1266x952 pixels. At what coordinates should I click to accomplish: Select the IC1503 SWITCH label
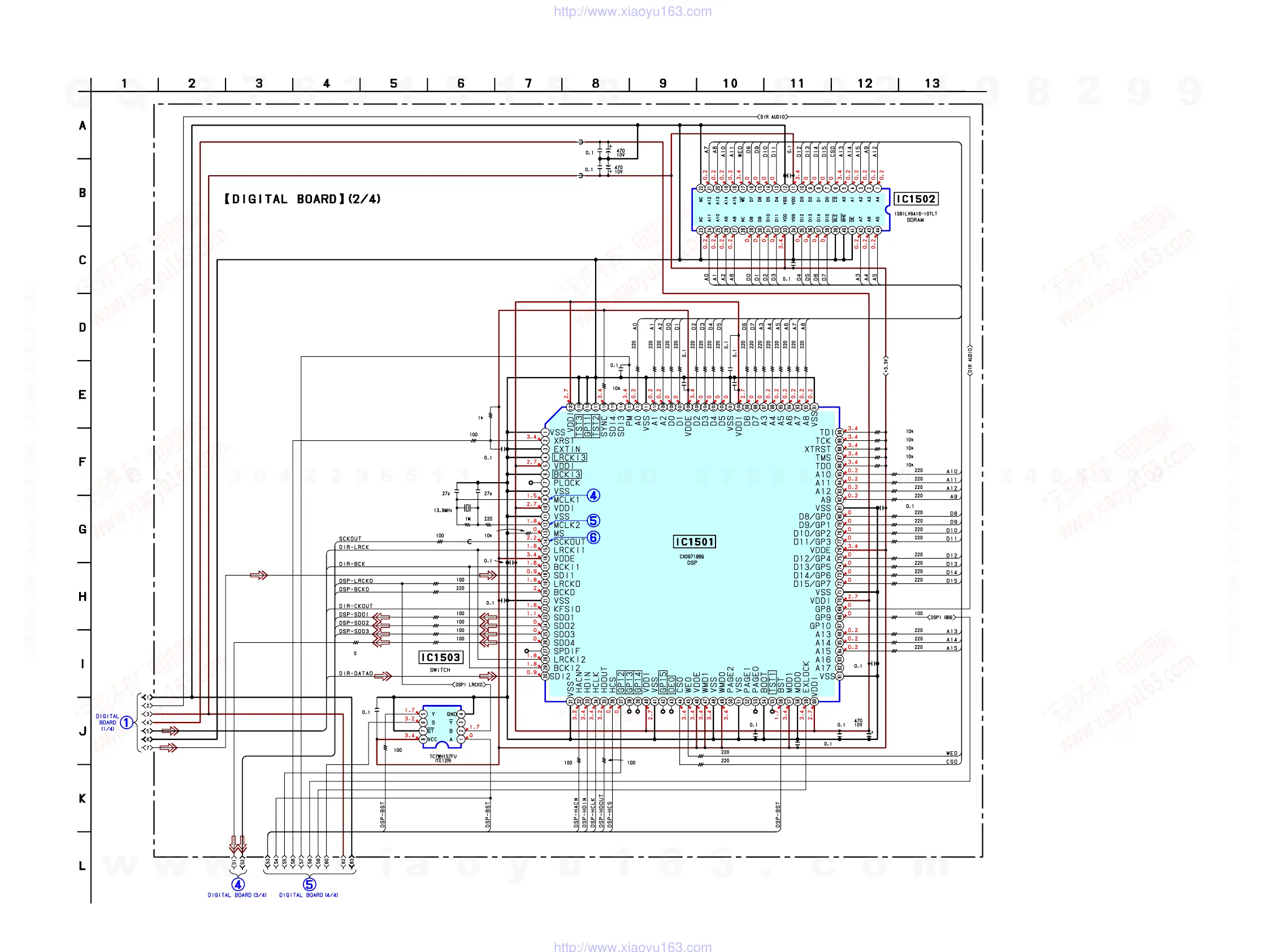[440, 657]
